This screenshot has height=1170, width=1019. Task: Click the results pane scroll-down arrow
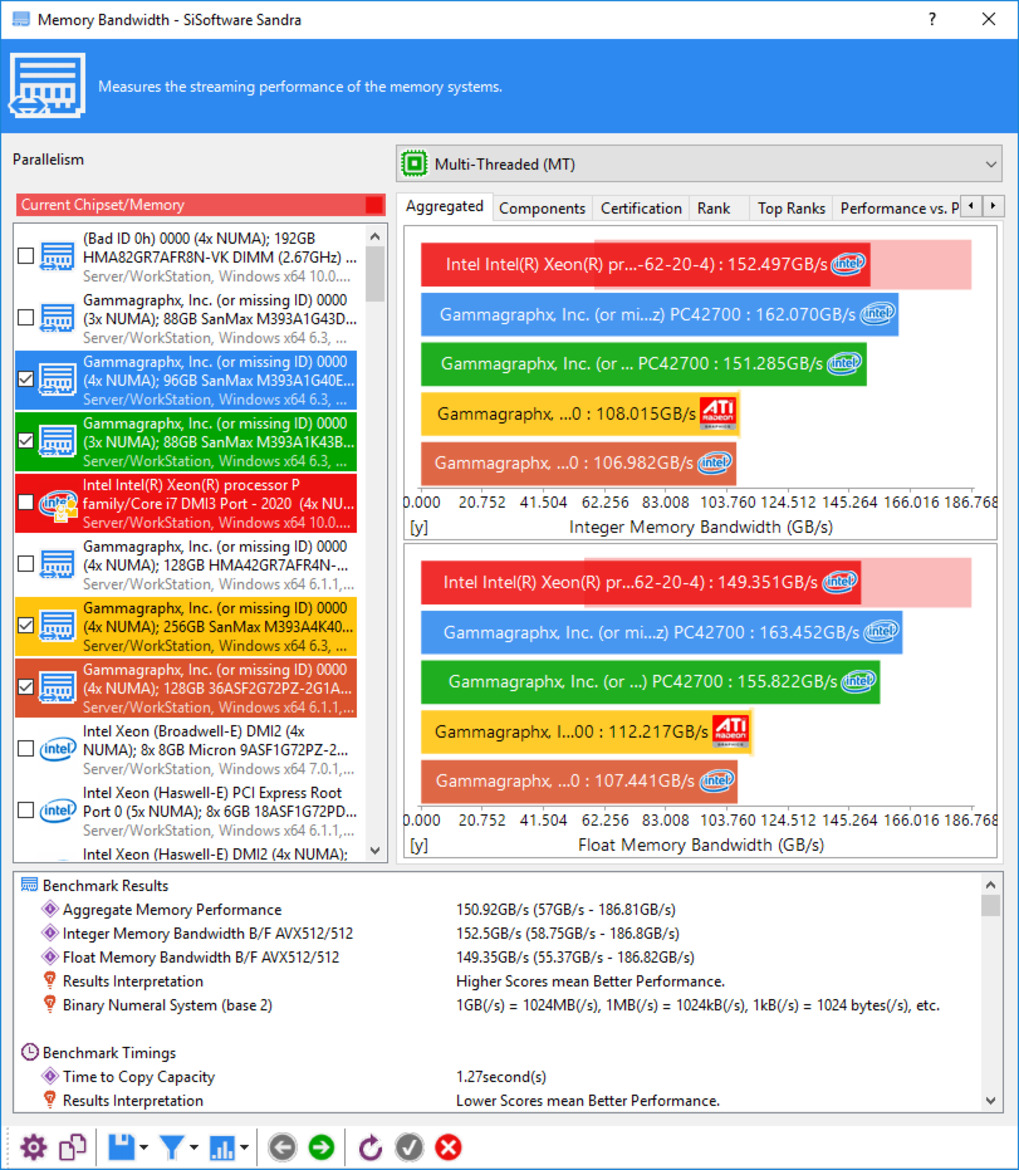991,1101
